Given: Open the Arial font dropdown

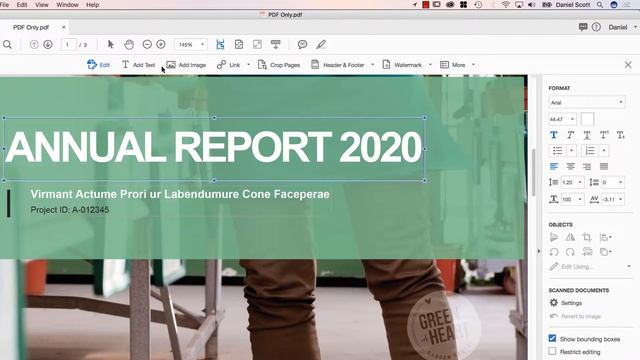Looking at the screenshot, I should (587, 102).
